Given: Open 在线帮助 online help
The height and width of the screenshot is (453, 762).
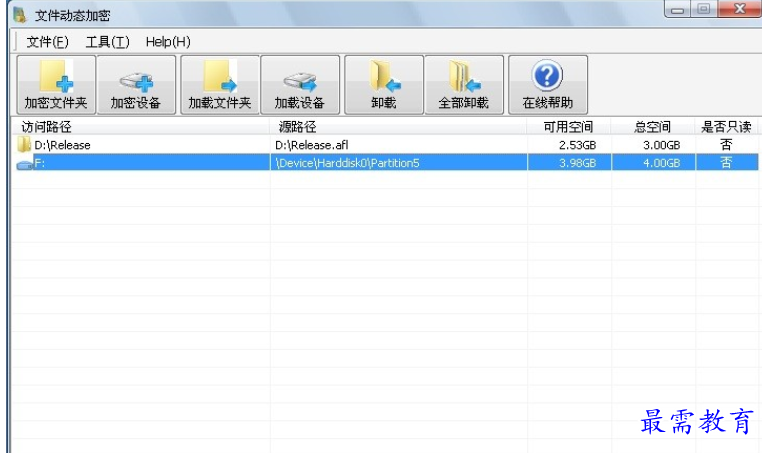Looking at the screenshot, I should coord(548,85).
